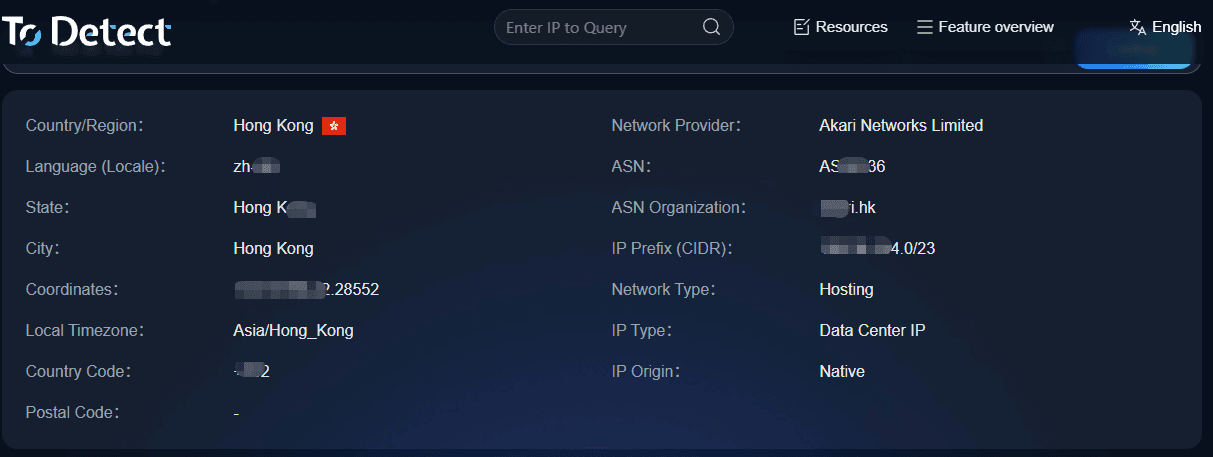Click the magnifier search icon

711,27
